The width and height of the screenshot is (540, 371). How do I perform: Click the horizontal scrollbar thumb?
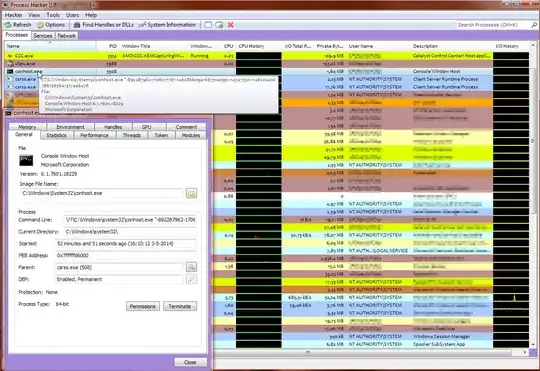[x=308, y=352]
